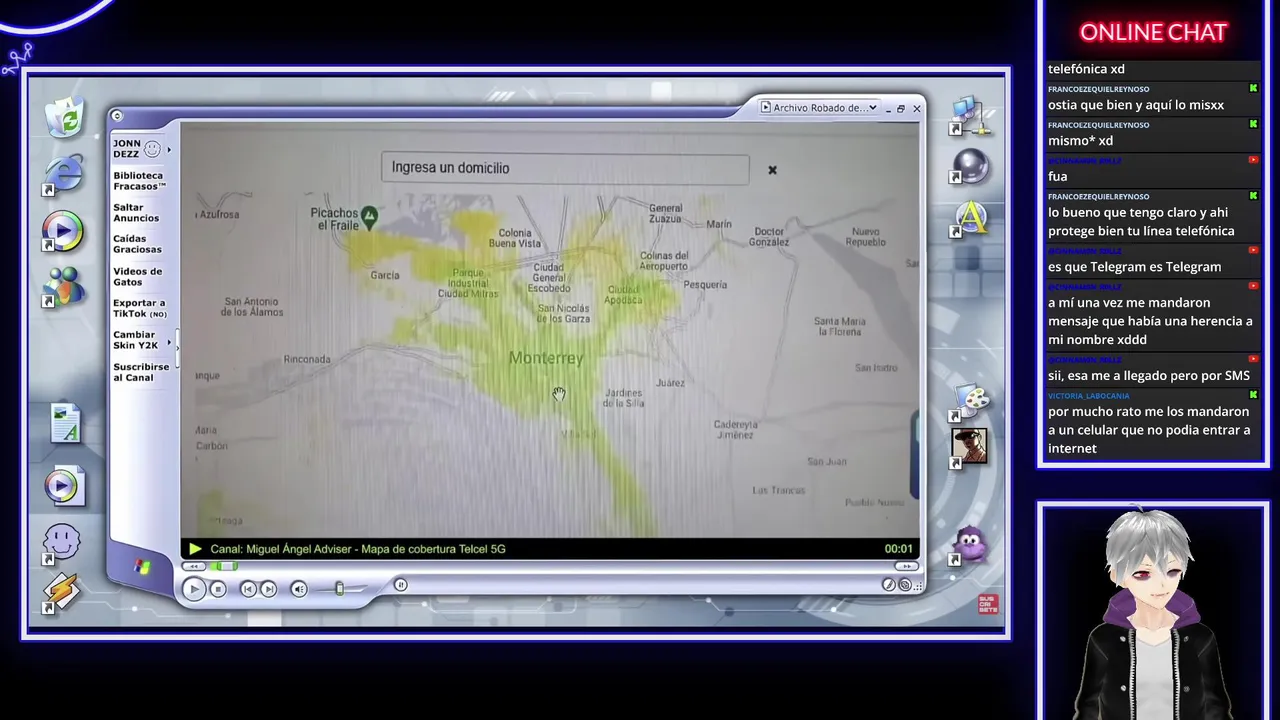Viewport: 1280px width, 720px height.
Task: Collapse the sidebar with the panel handle
Action: (178, 350)
